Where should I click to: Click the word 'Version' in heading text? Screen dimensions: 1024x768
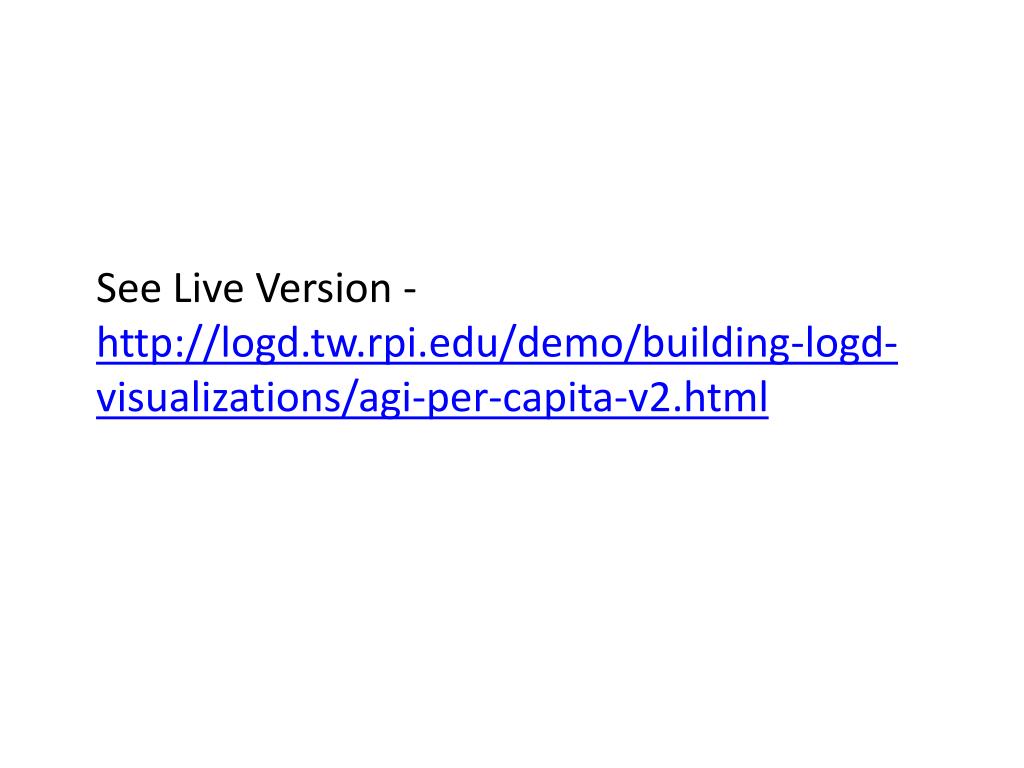[323, 288]
